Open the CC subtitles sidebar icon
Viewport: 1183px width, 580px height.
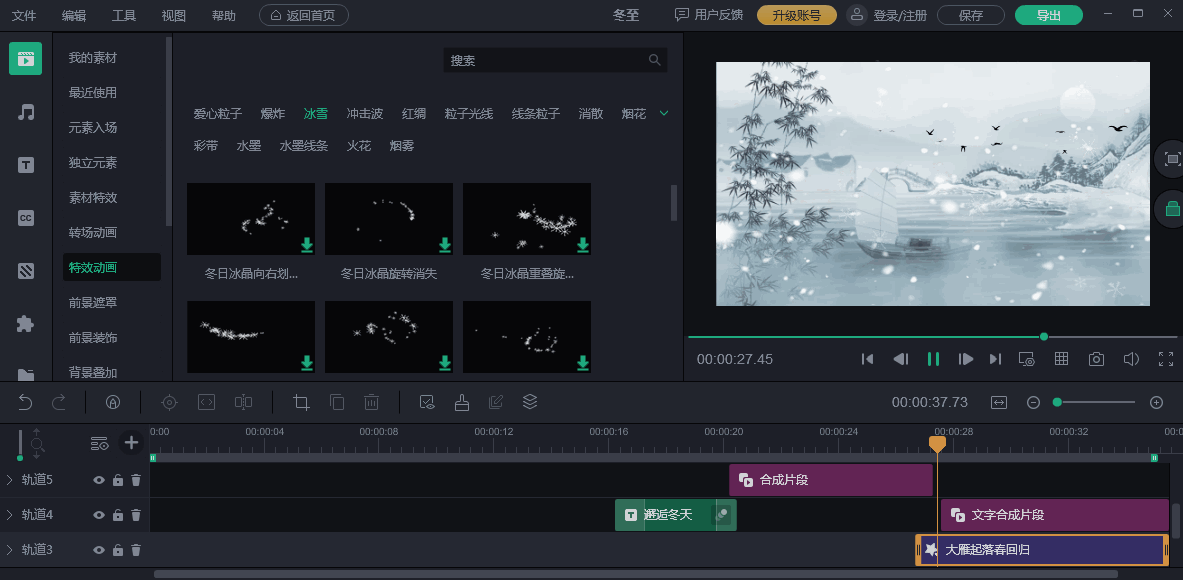tap(26, 218)
